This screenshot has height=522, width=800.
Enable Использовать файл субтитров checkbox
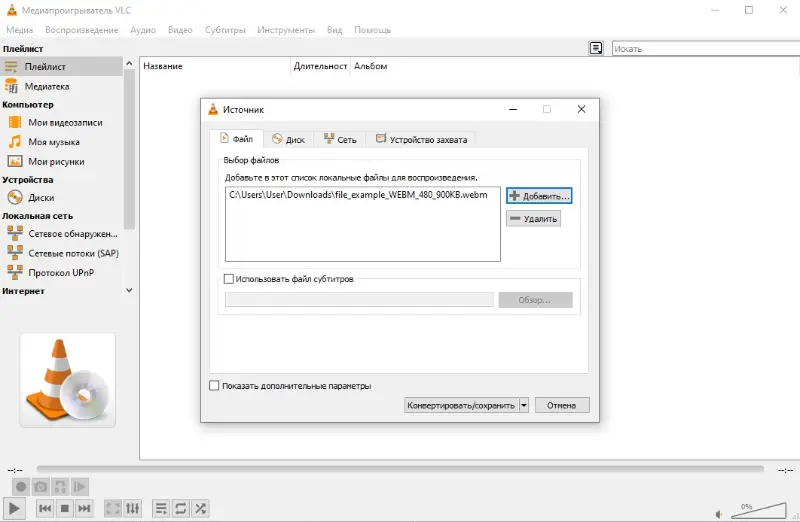229,279
